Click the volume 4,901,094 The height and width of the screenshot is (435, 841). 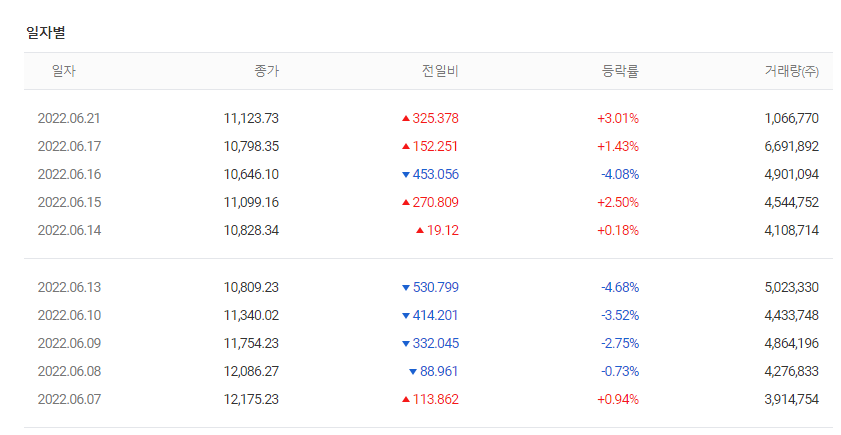pos(792,174)
